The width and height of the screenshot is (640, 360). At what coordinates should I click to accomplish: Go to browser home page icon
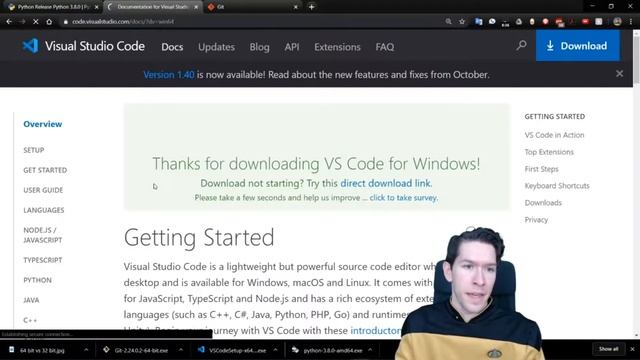point(49,22)
